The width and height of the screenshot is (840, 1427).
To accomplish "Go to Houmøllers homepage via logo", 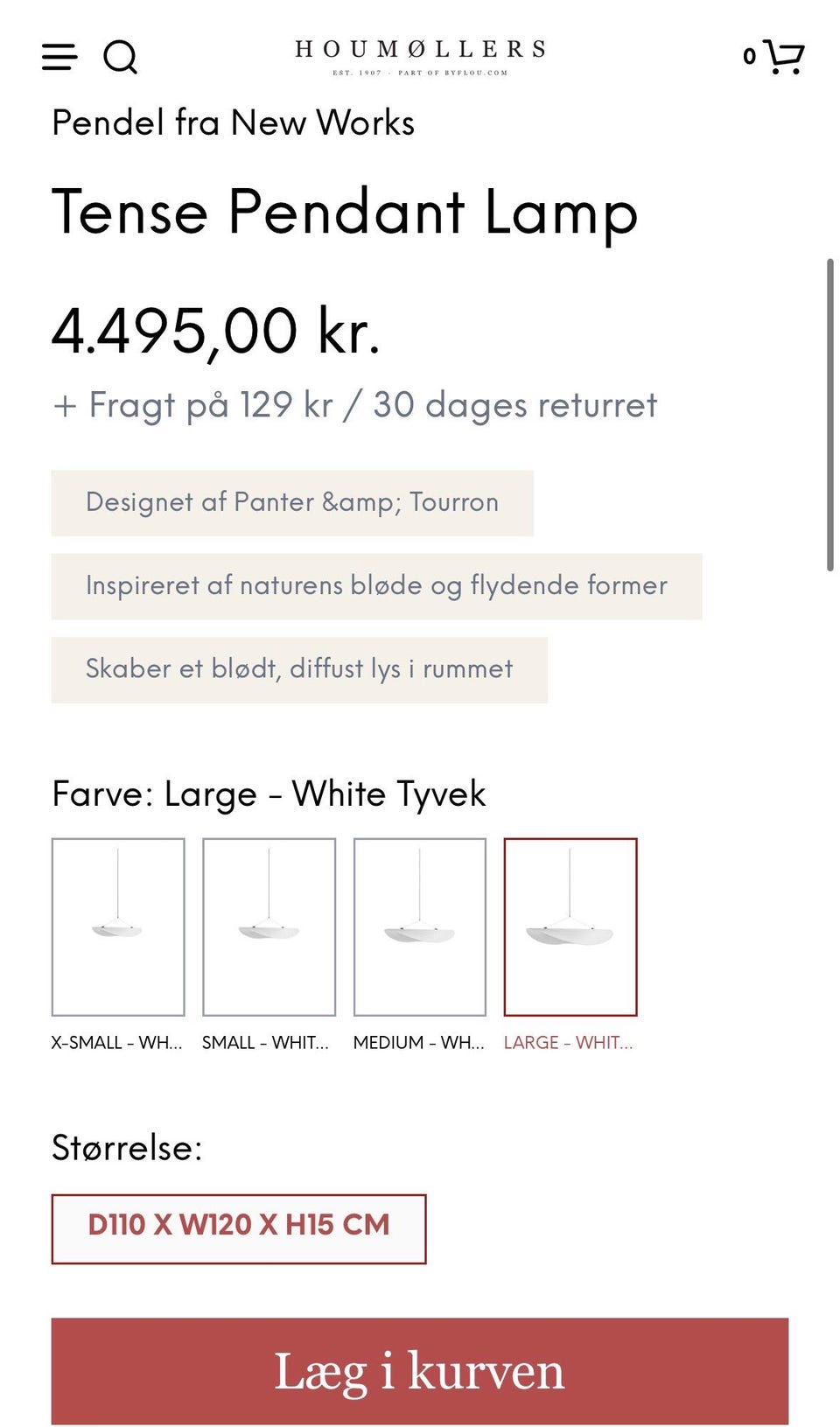I will tap(420, 56).
